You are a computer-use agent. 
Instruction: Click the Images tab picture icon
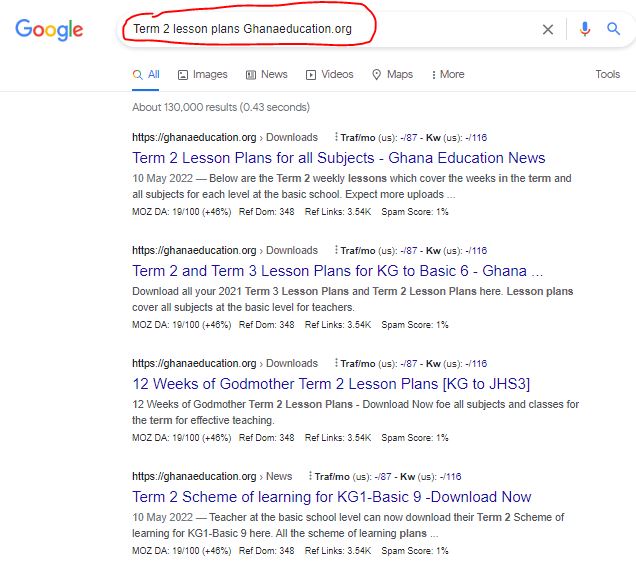click(183, 75)
